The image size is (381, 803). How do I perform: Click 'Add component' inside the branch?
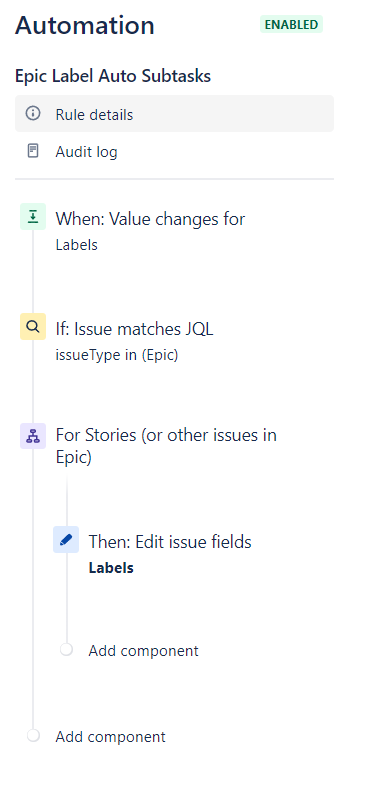[x=143, y=651]
